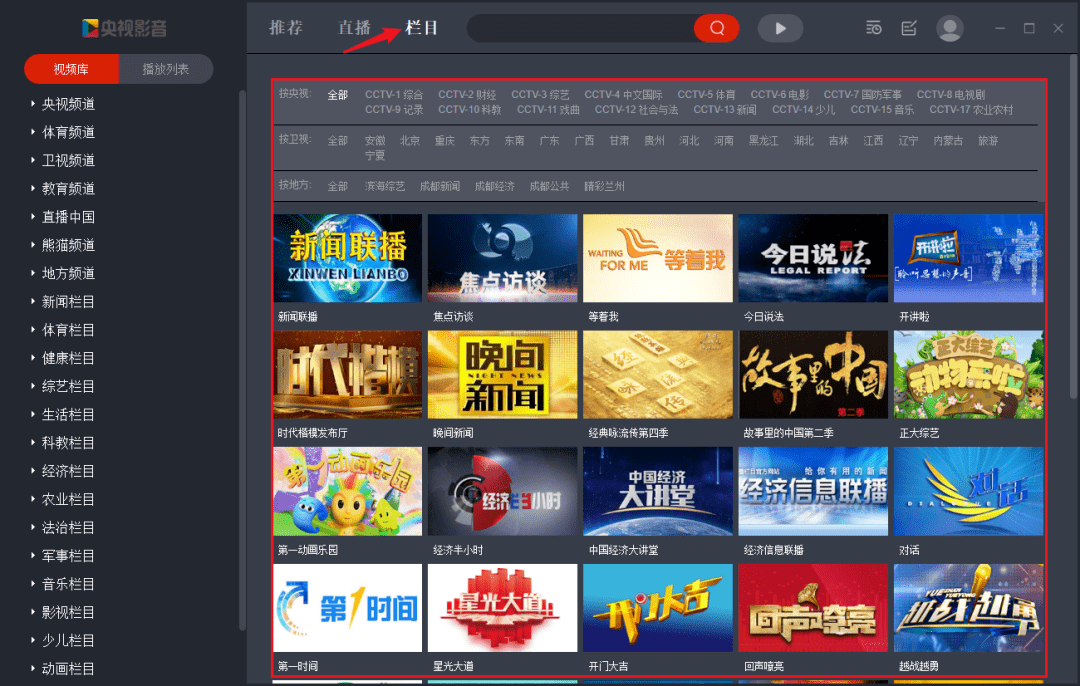Open the 焦点访谈 program thumbnail

point(503,258)
